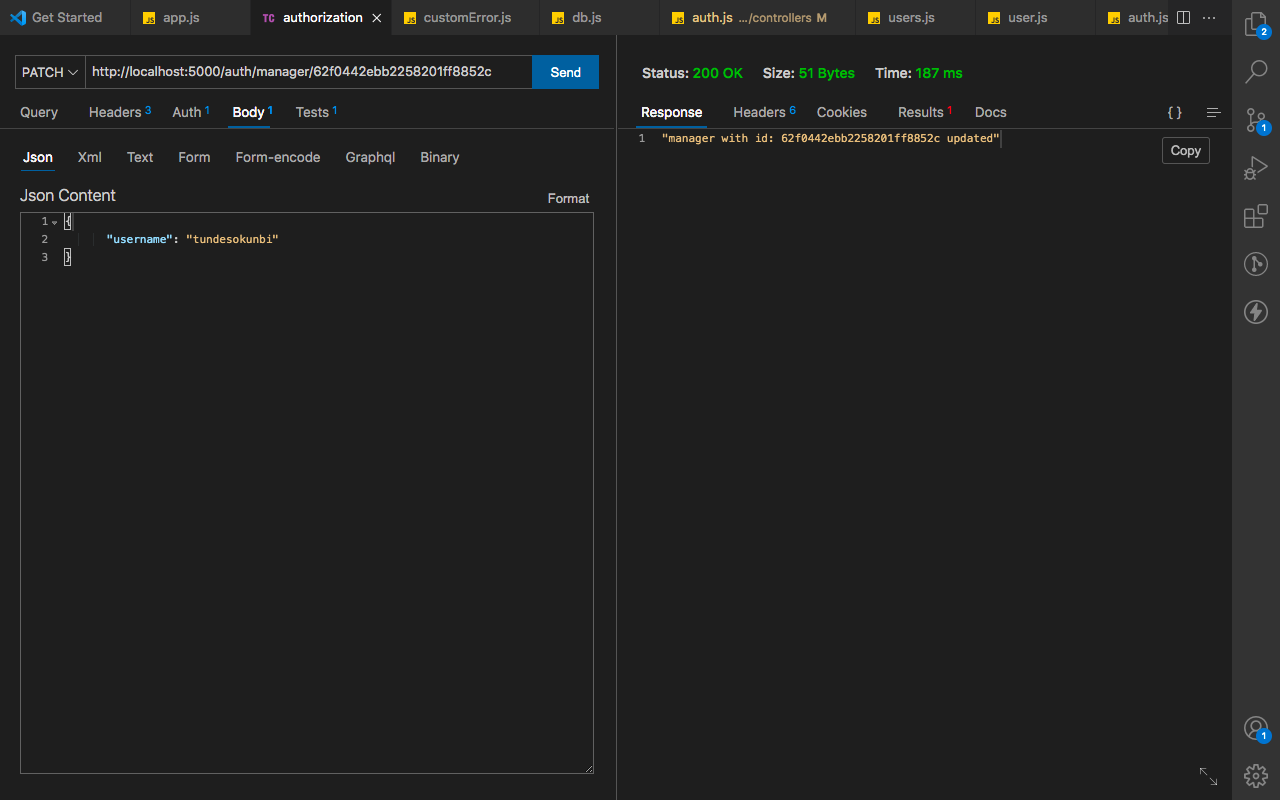Image resolution: width=1280 pixels, height=800 pixels.
Task: Copy the response output
Action: click(1185, 150)
